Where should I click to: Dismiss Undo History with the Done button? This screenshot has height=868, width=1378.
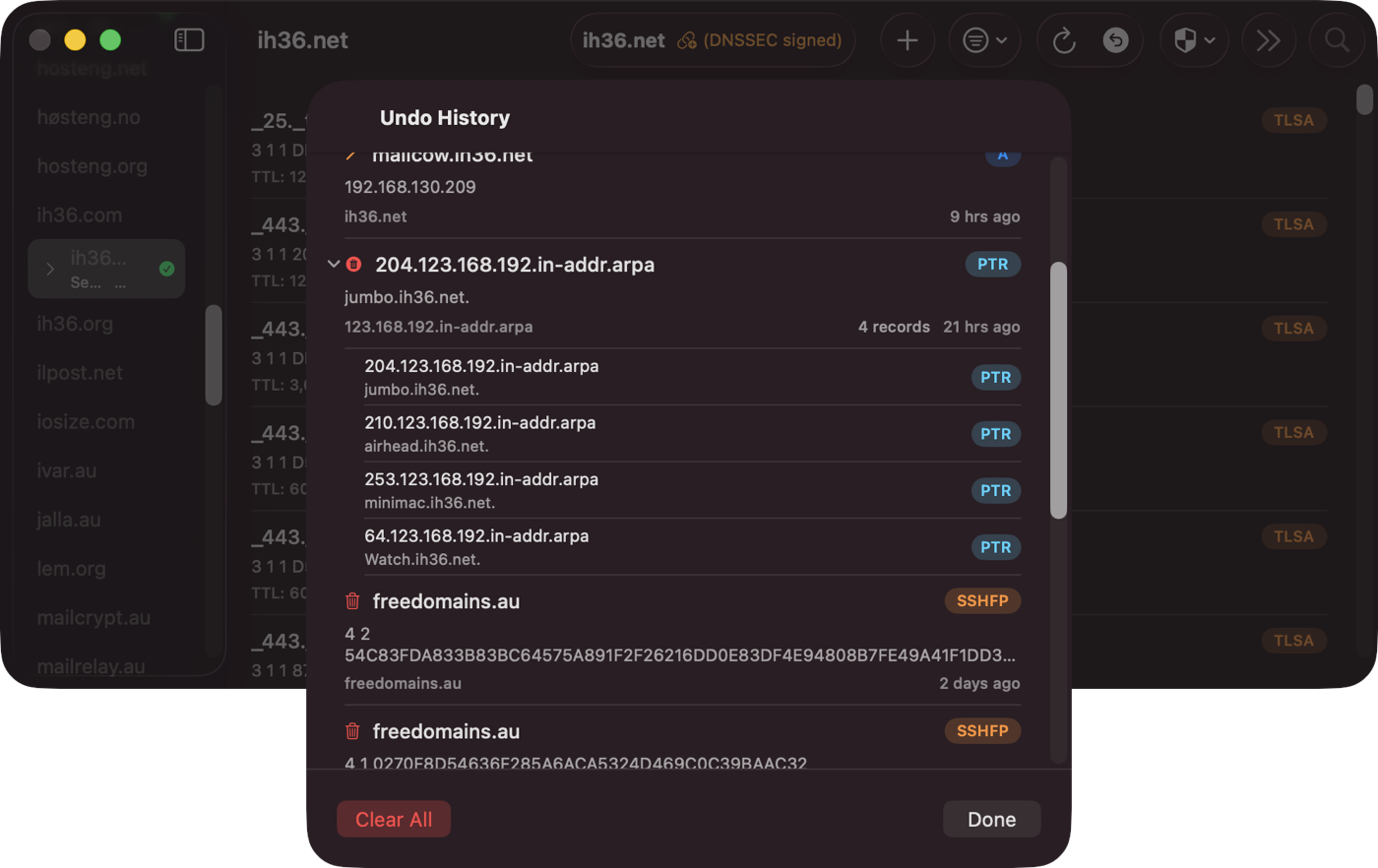click(991, 818)
